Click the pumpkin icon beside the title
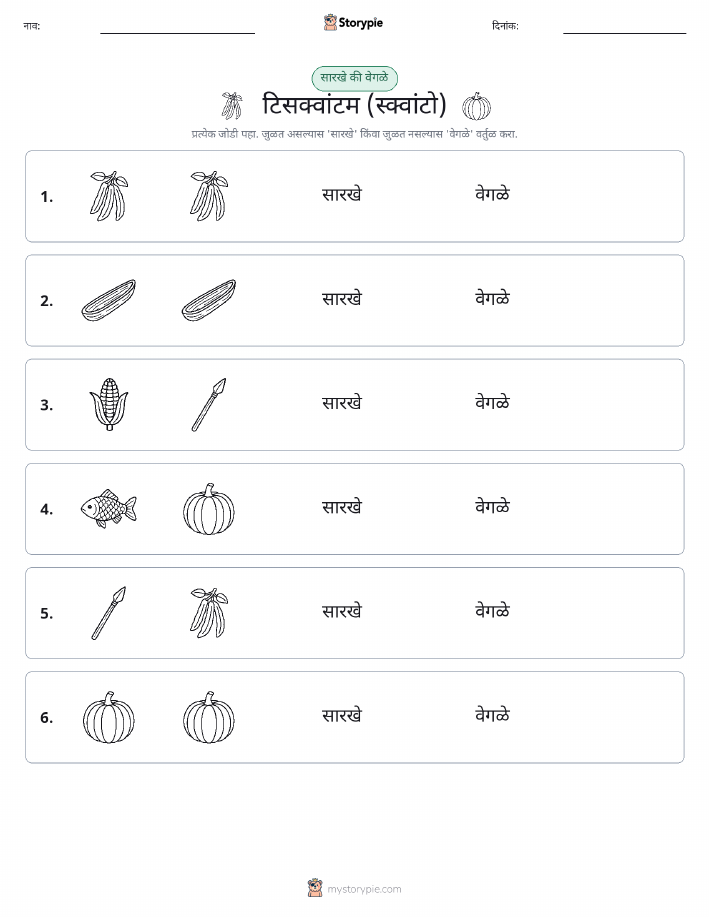 click(x=476, y=106)
